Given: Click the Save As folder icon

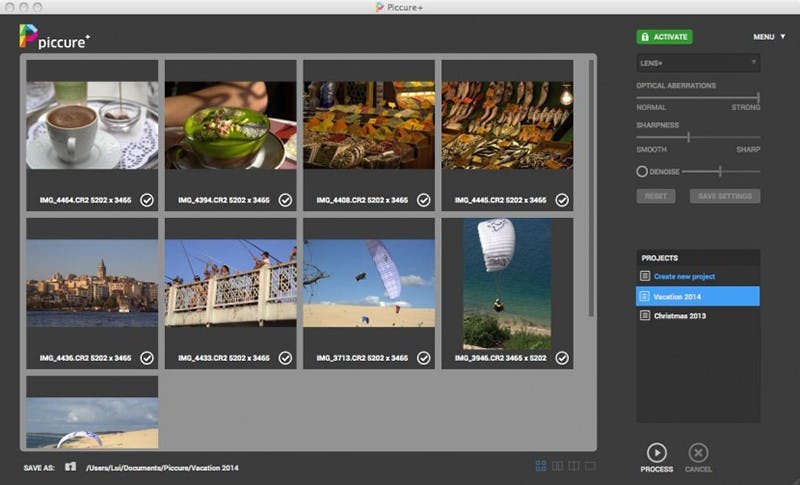Looking at the screenshot, I should tap(71, 466).
